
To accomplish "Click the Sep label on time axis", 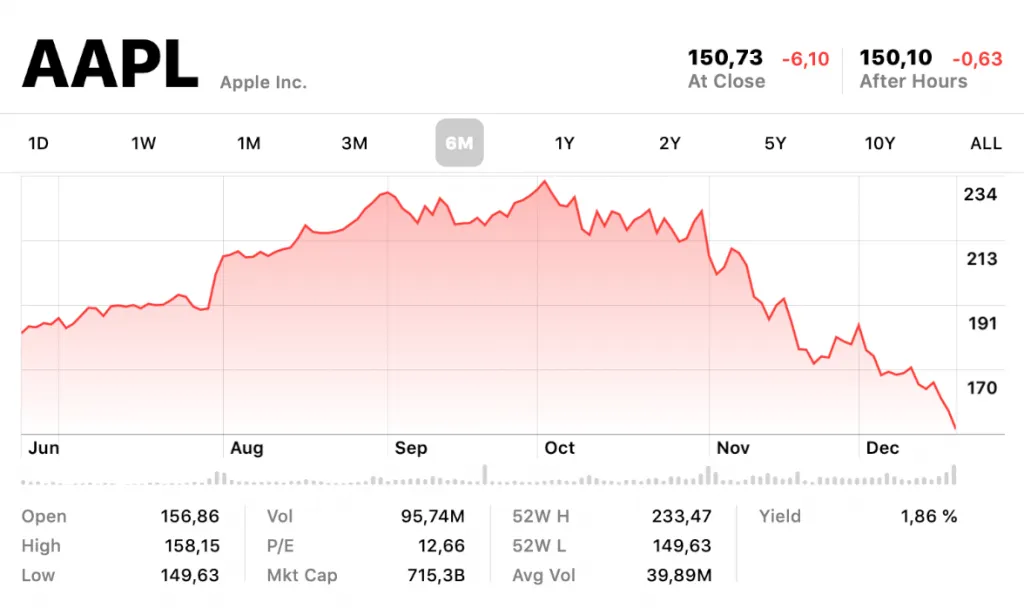I will click(411, 448).
